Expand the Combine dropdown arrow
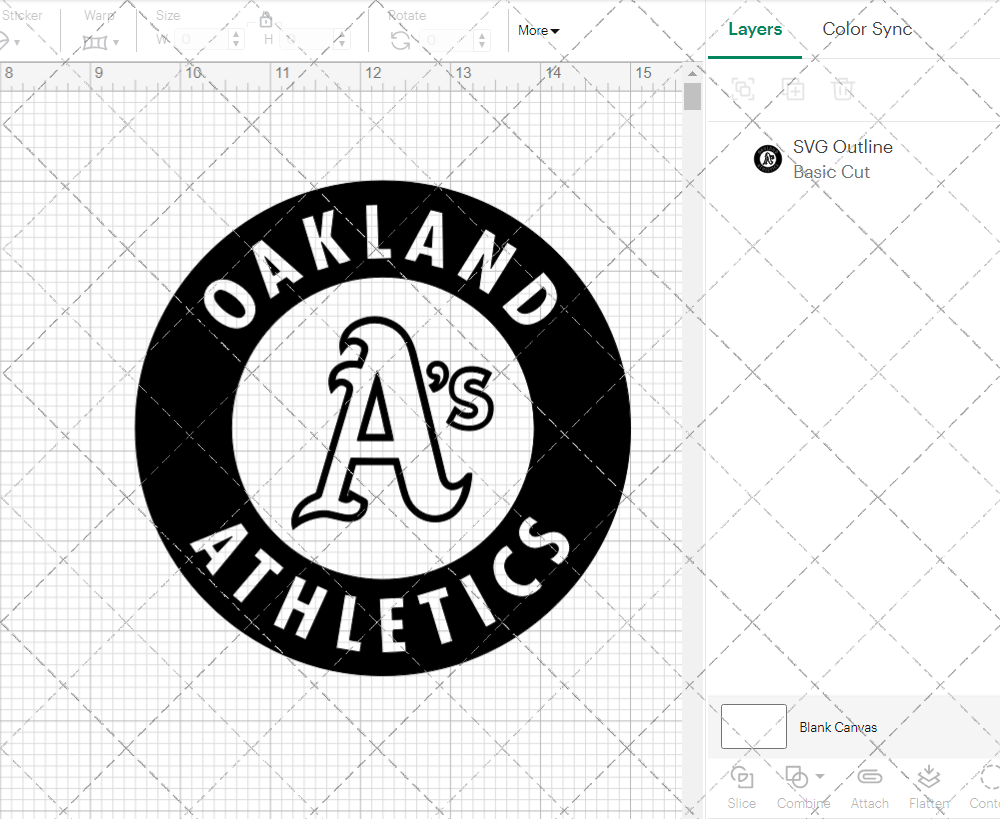The image size is (1000, 819). [x=820, y=776]
